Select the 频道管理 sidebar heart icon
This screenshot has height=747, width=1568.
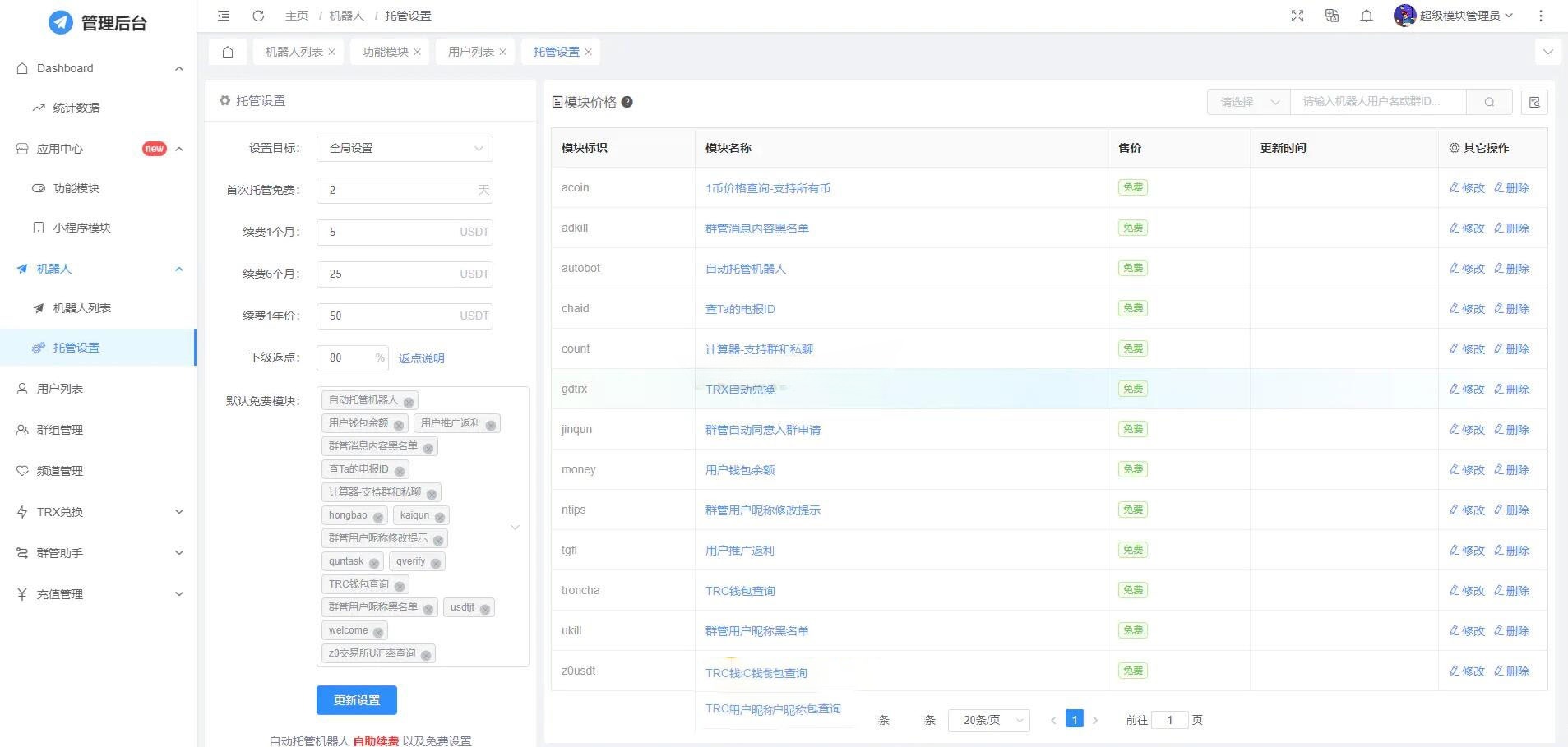[22, 470]
